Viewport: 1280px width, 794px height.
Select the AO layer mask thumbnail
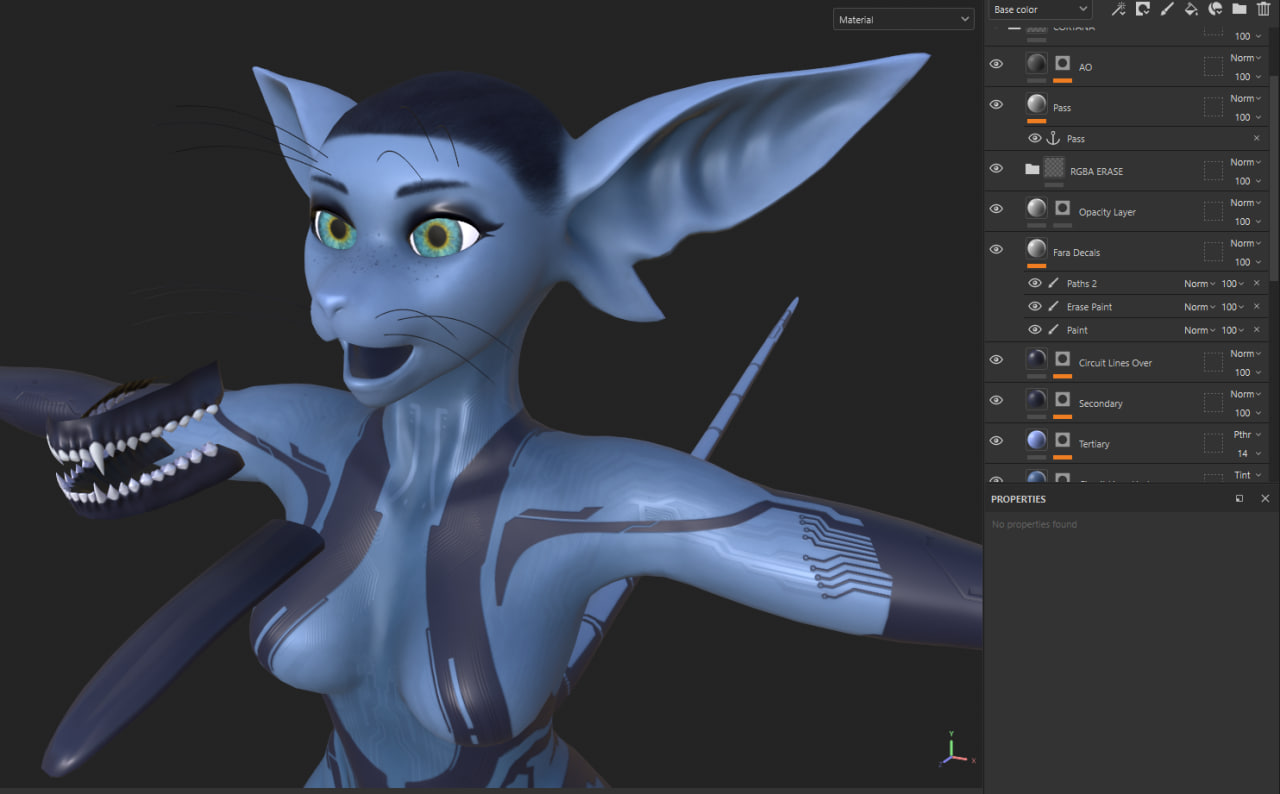click(1062, 64)
